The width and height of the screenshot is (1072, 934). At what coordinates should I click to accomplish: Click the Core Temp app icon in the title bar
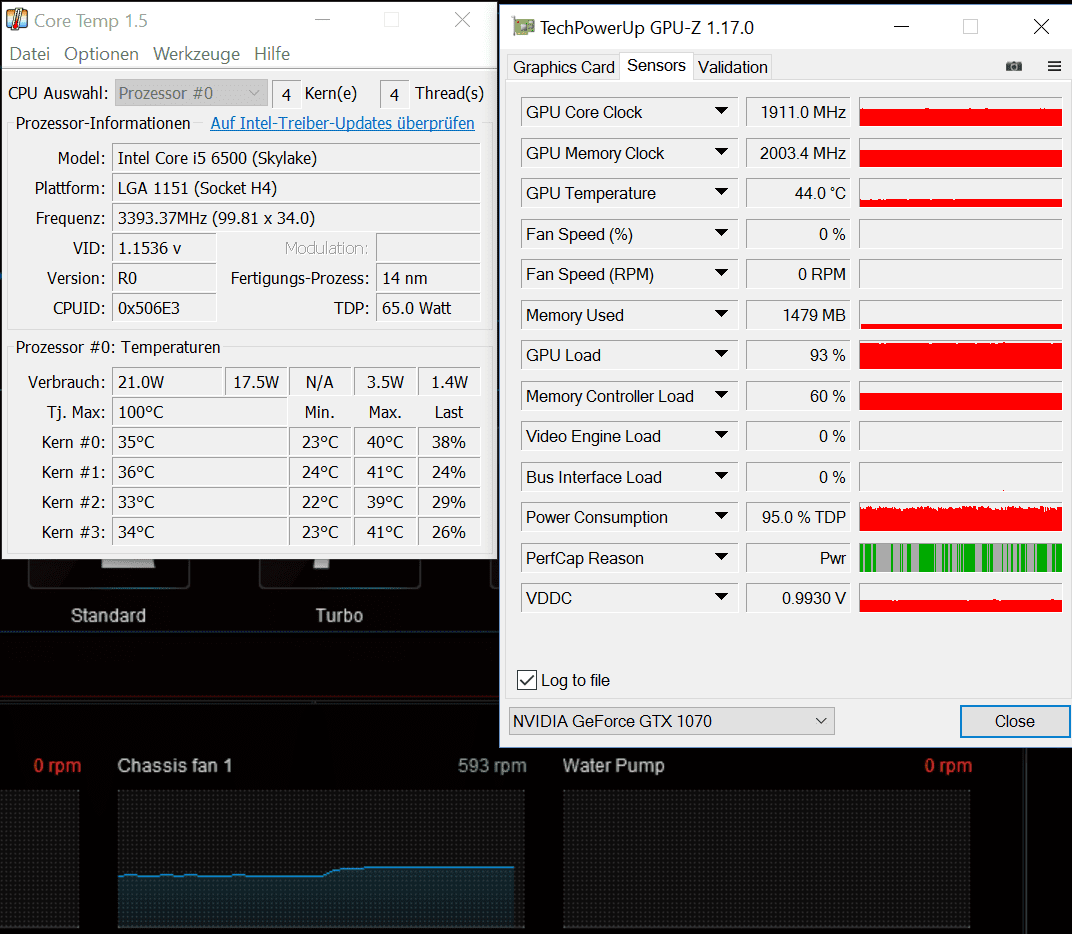click(17, 19)
